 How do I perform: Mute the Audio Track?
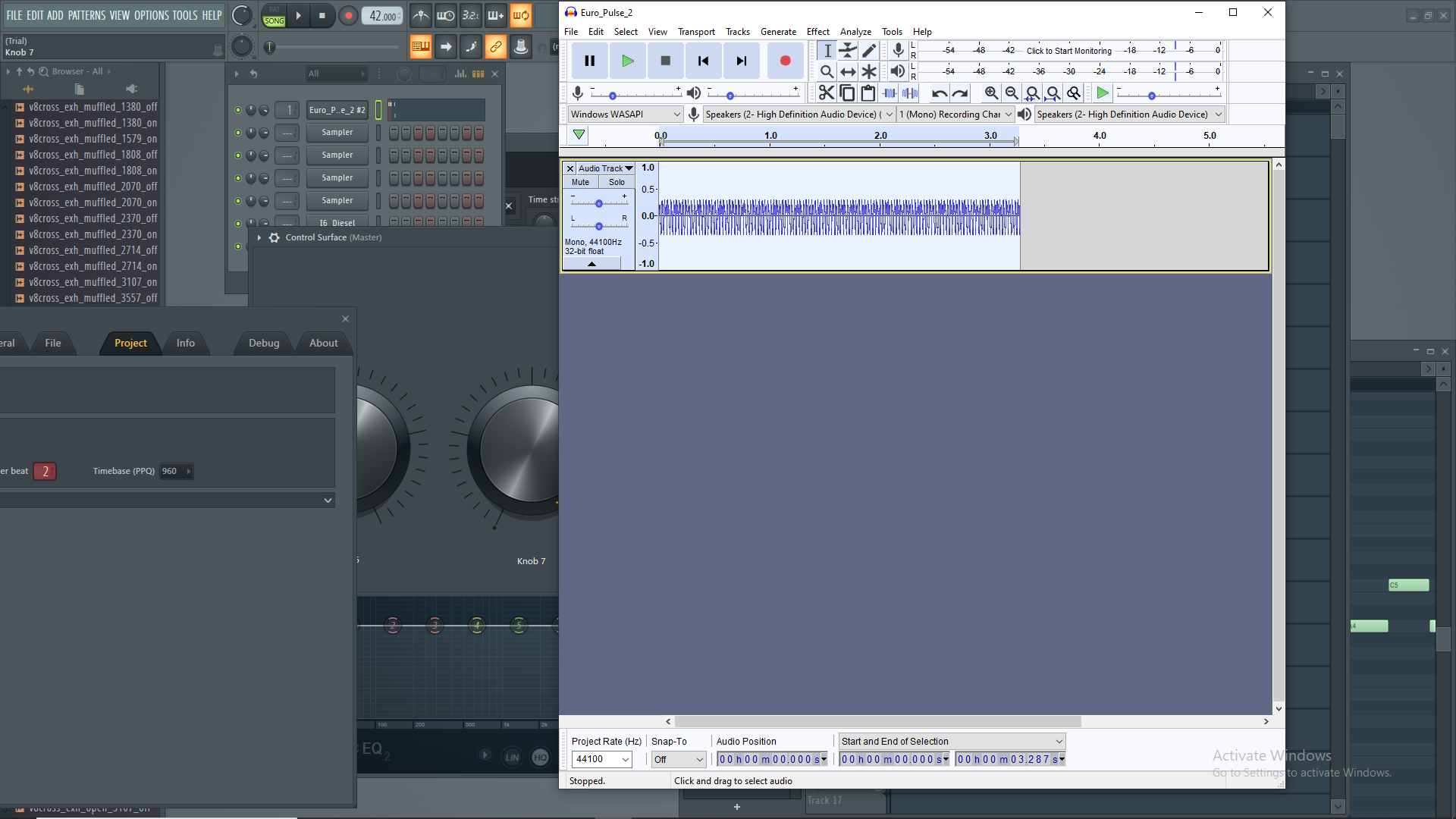[580, 182]
